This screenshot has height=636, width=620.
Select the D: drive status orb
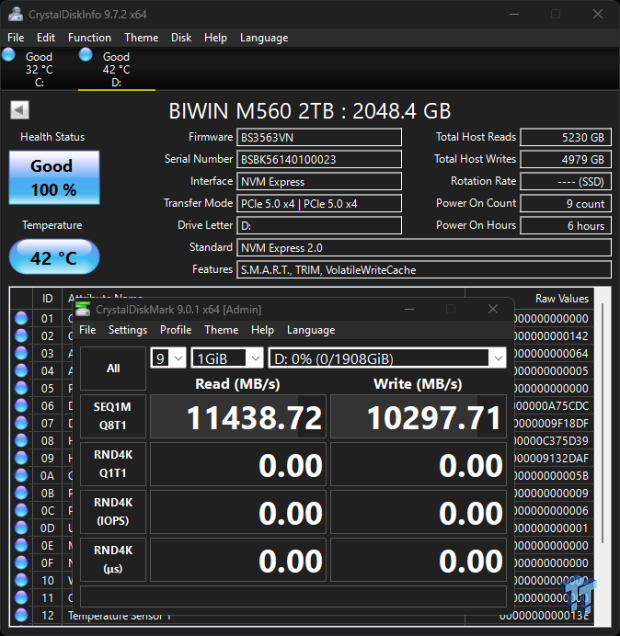point(86,55)
